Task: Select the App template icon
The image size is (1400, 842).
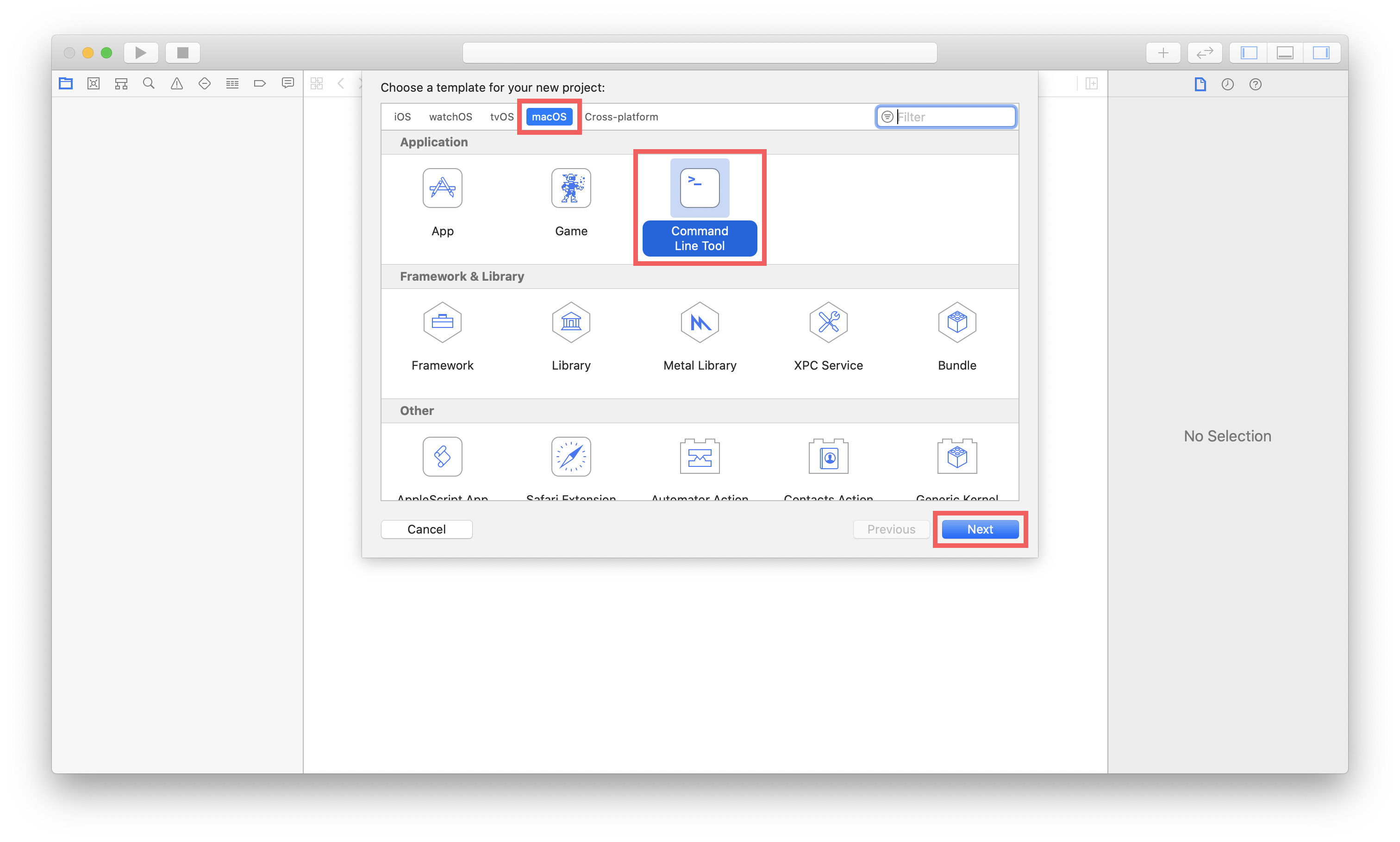Action: click(x=442, y=189)
